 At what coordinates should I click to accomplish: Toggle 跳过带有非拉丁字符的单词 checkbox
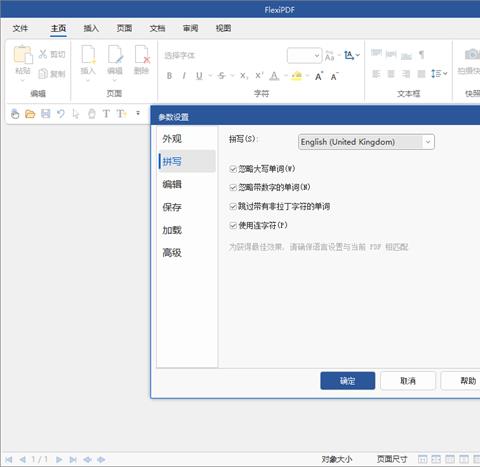(233, 207)
